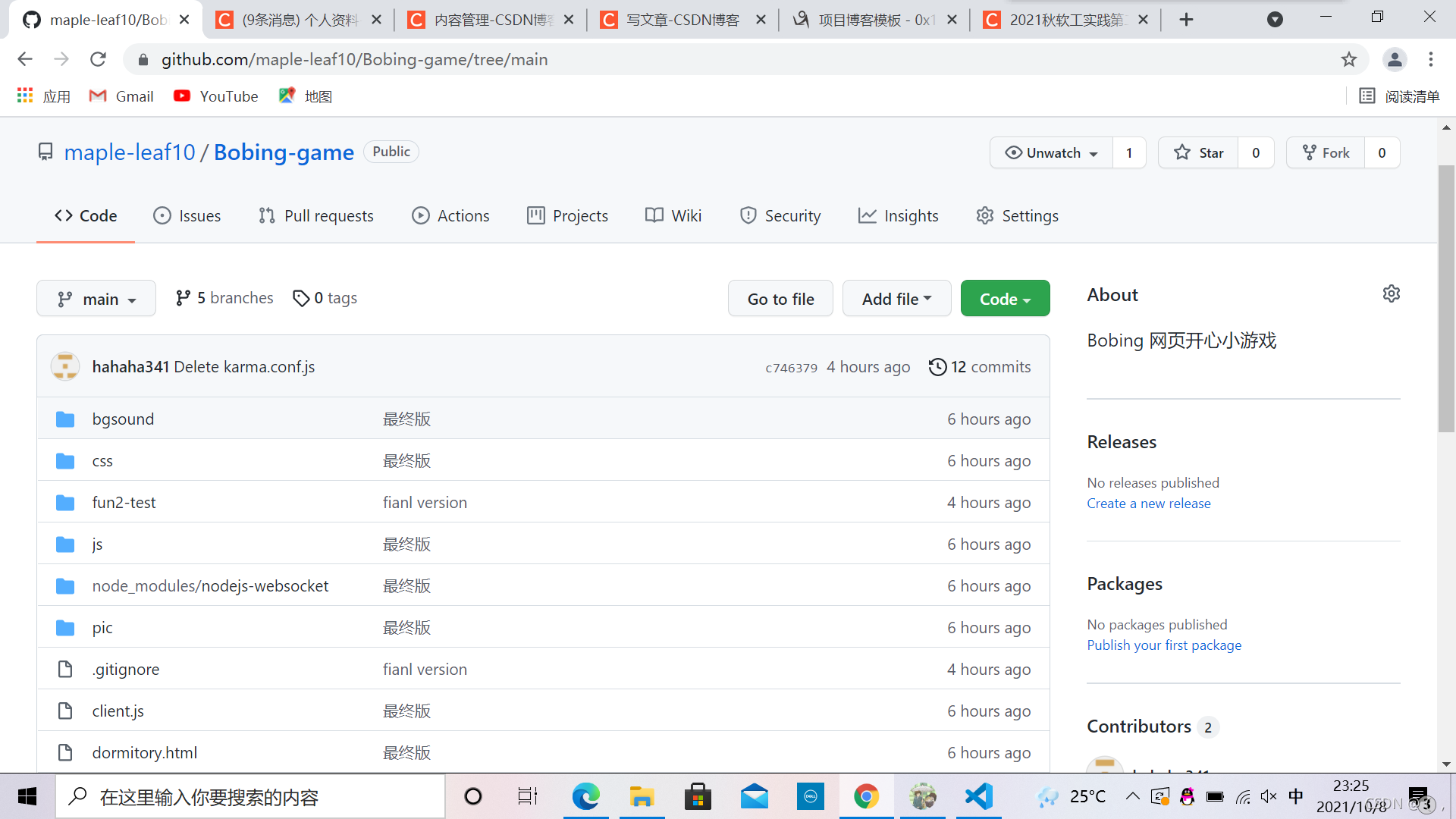Select the Issues tab
The height and width of the screenshot is (819, 1456).
click(x=199, y=215)
